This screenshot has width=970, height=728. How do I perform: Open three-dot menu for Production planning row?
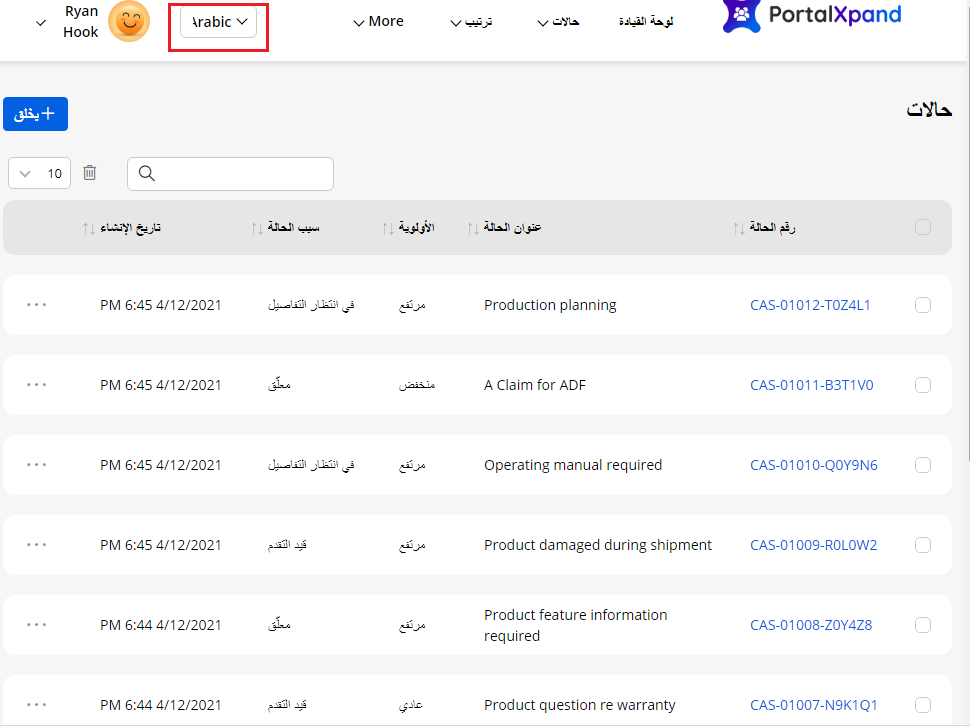[37, 304]
